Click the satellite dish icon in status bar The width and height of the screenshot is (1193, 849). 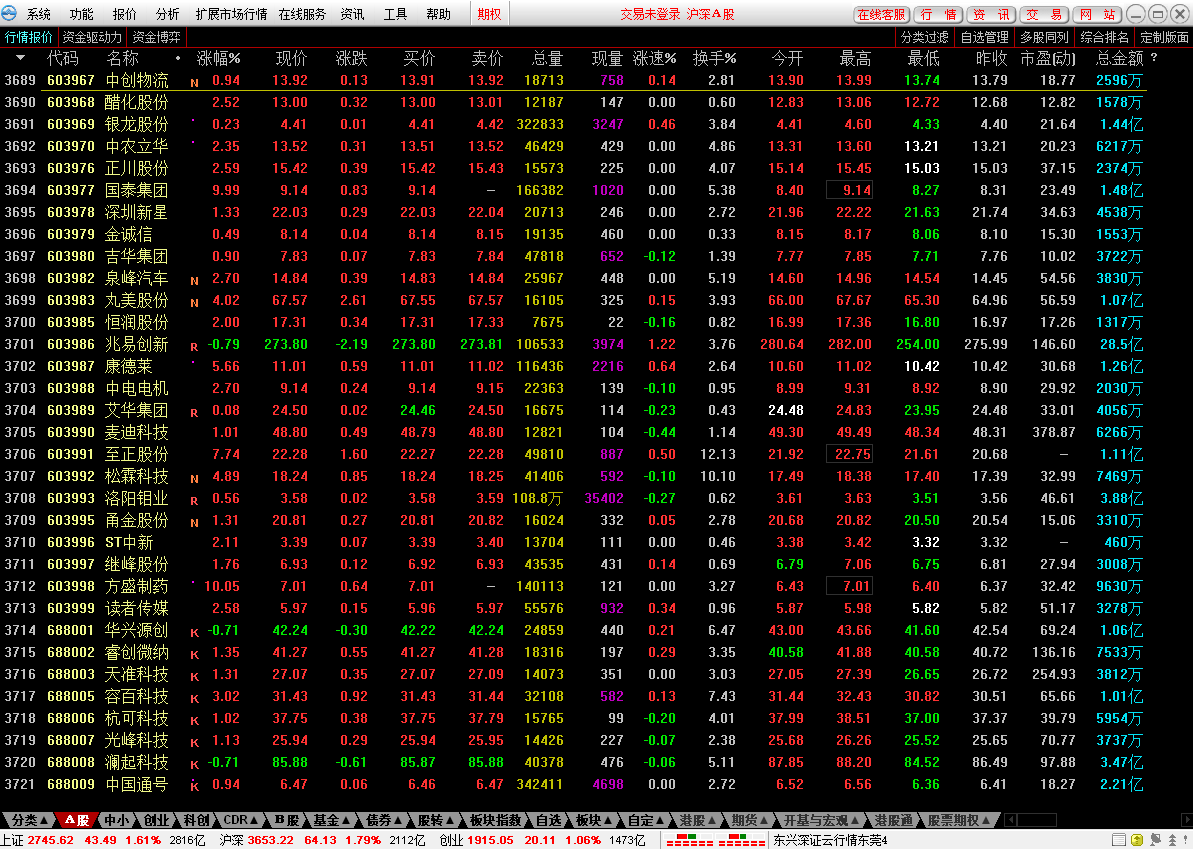1155,840
